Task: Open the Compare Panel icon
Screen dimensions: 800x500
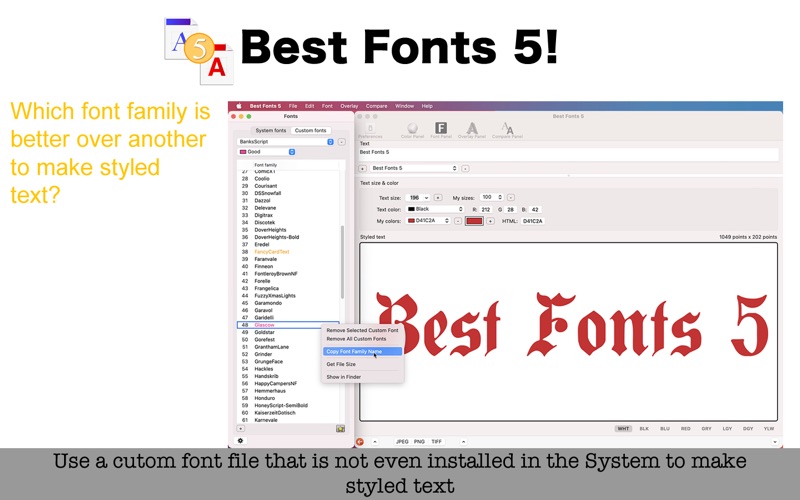Action: (507, 129)
